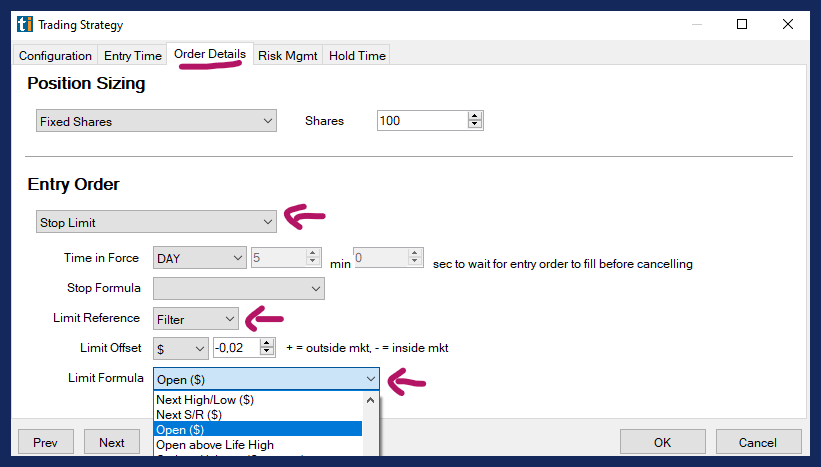Expand the Limit Reference Filter dropdown
821x467 pixels.
pyautogui.click(x=196, y=319)
